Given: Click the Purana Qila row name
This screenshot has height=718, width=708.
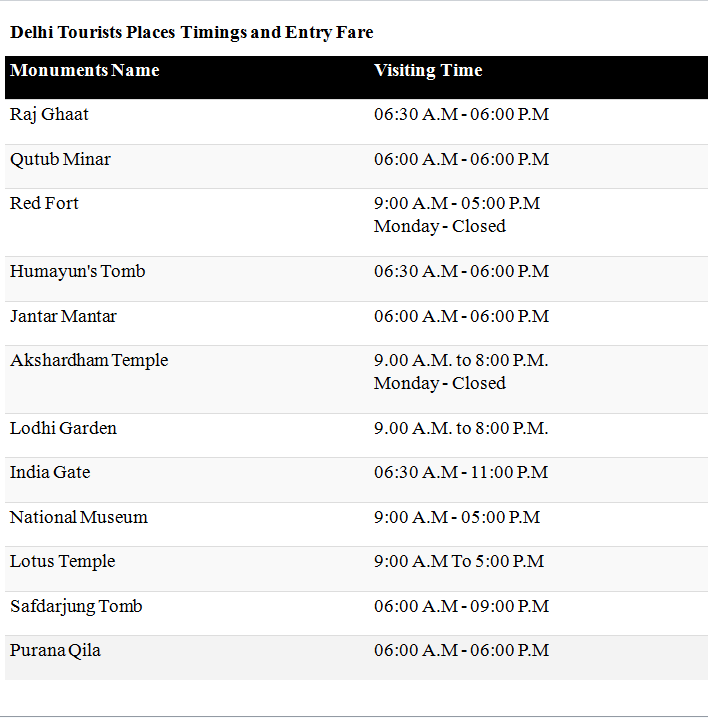Looking at the screenshot, I should point(55,651).
